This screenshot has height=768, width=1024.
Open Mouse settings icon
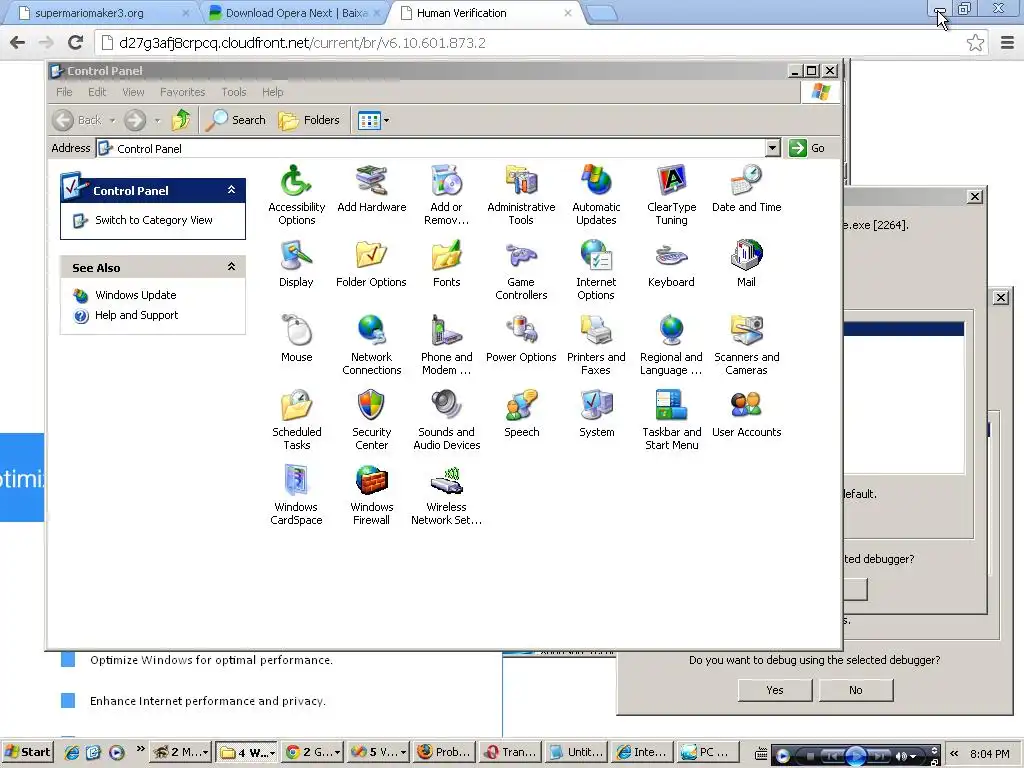point(296,339)
